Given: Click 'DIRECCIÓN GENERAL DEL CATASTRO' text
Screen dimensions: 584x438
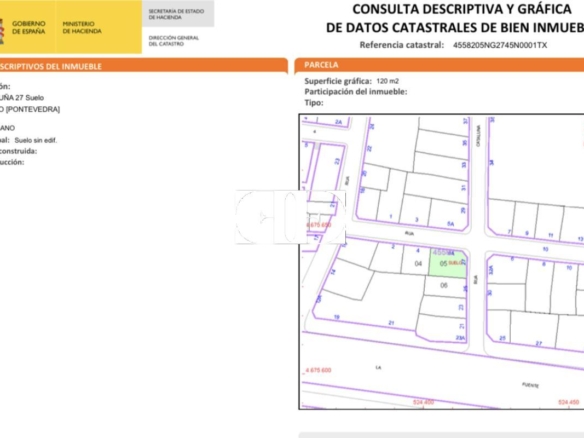Looking at the screenshot, I should 174,41.
